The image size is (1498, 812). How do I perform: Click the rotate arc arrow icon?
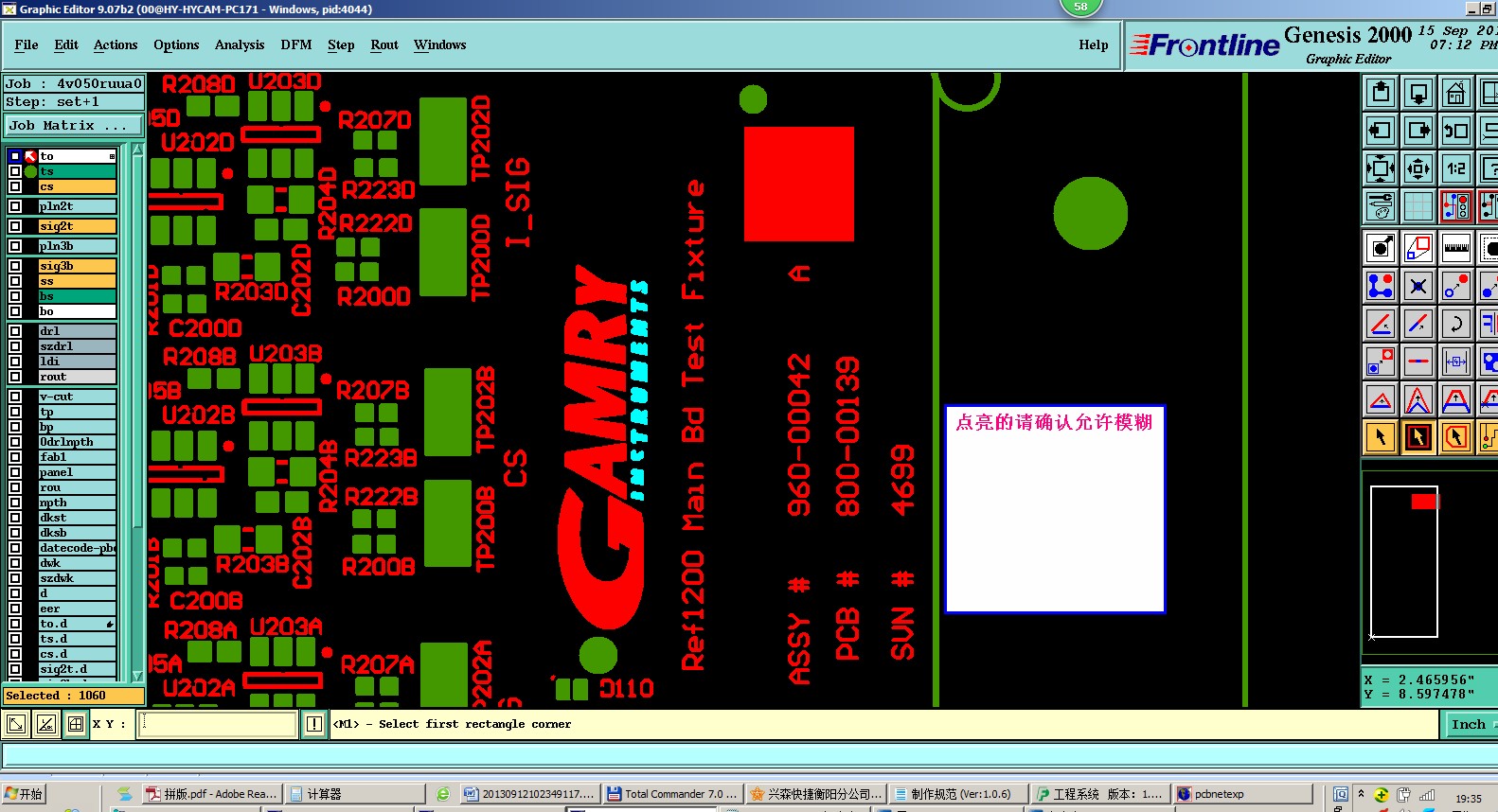[1456, 324]
